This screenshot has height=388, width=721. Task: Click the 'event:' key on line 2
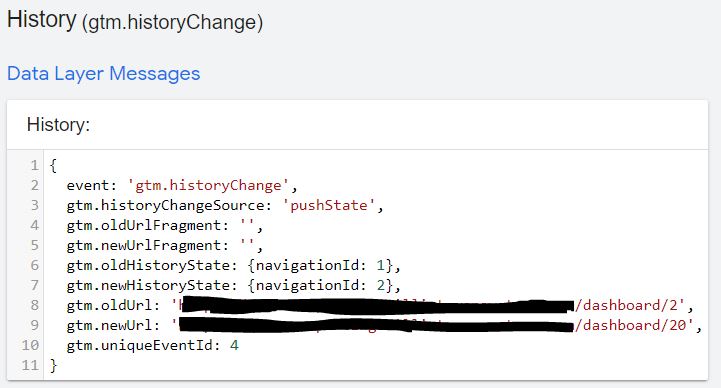[92, 185]
